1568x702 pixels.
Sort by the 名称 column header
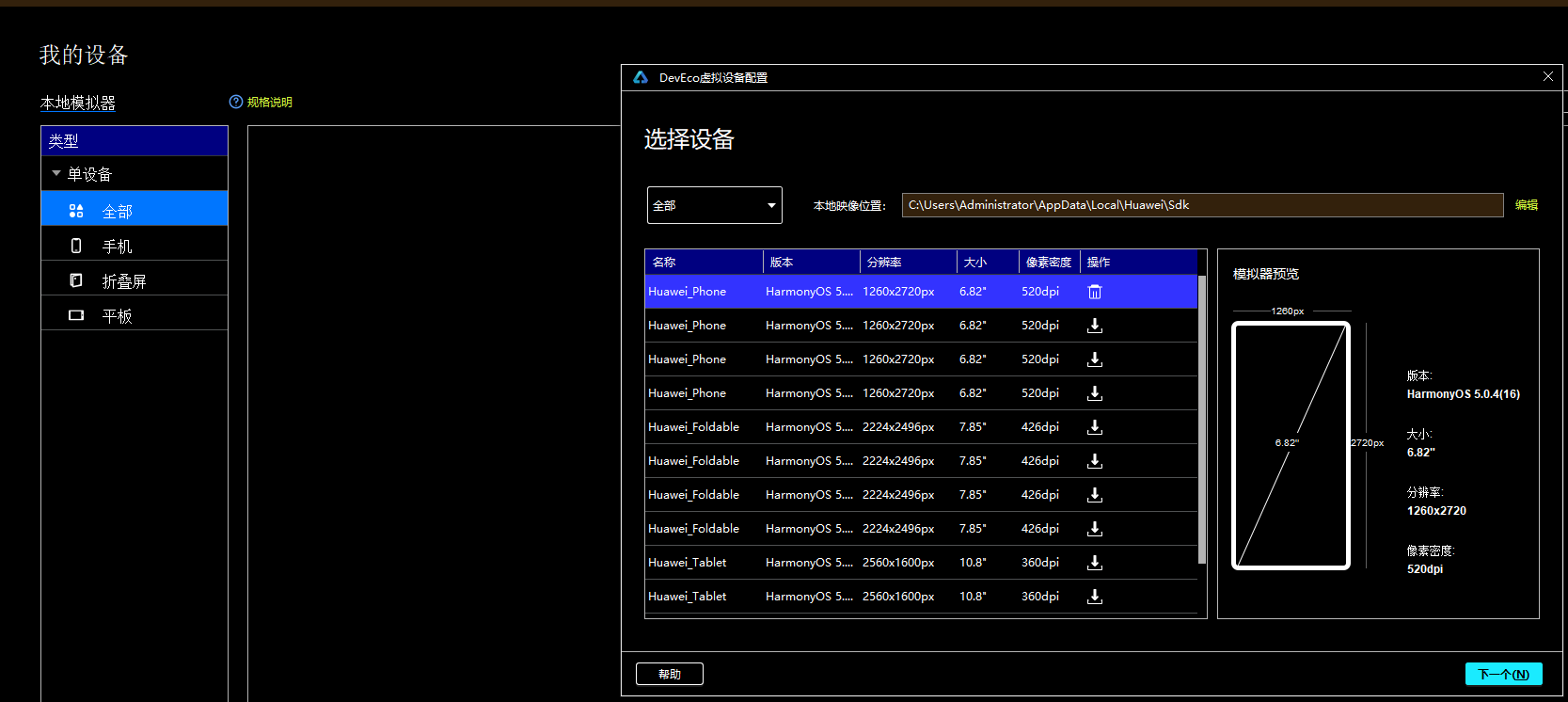coord(705,262)
